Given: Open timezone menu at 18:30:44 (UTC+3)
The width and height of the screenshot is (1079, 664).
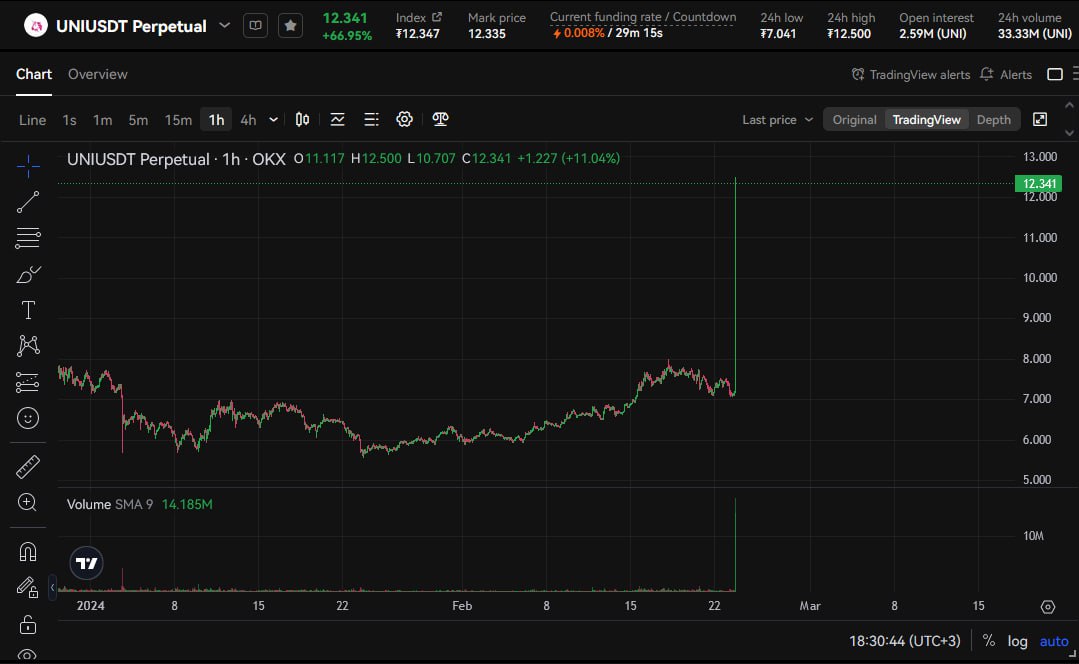Looking at the screenshot, I should [x=904, y=641].
